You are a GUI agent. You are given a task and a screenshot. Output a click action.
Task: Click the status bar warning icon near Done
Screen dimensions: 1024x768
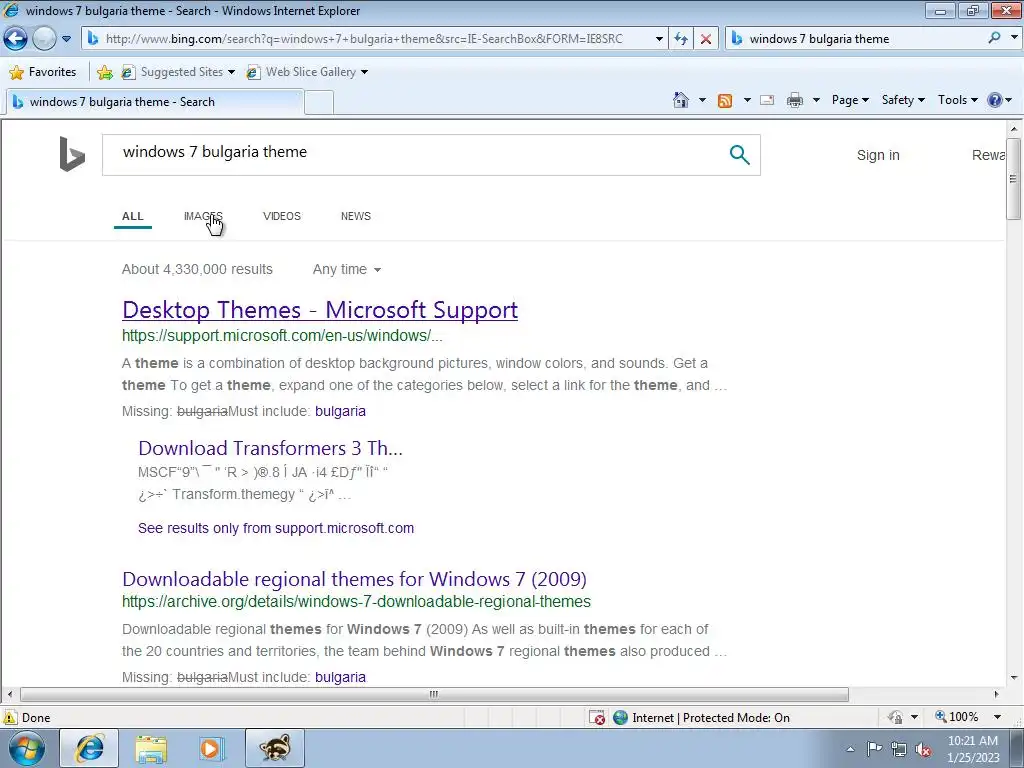click(10, 718)
